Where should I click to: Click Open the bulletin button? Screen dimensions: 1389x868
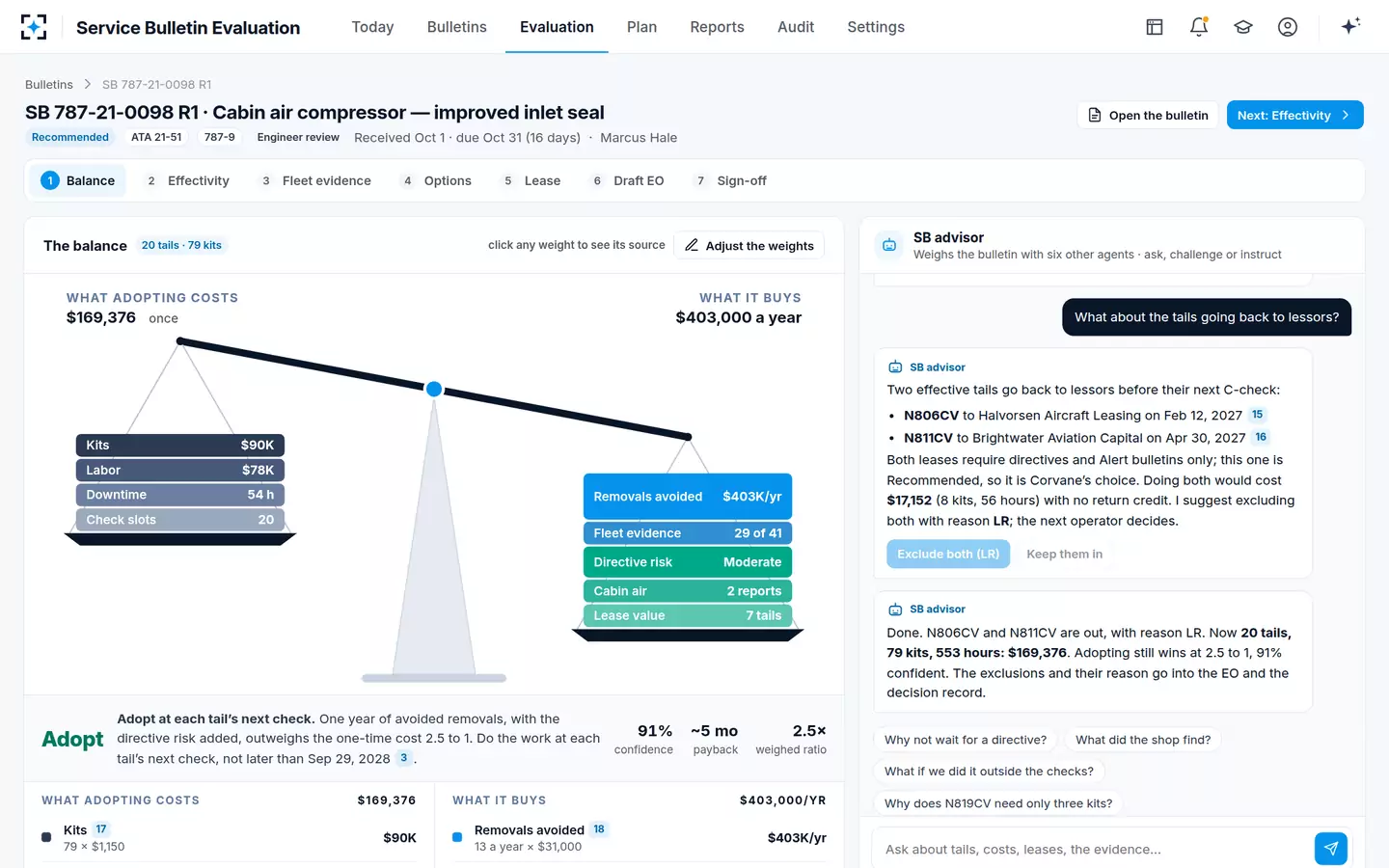pos(1148,115)
